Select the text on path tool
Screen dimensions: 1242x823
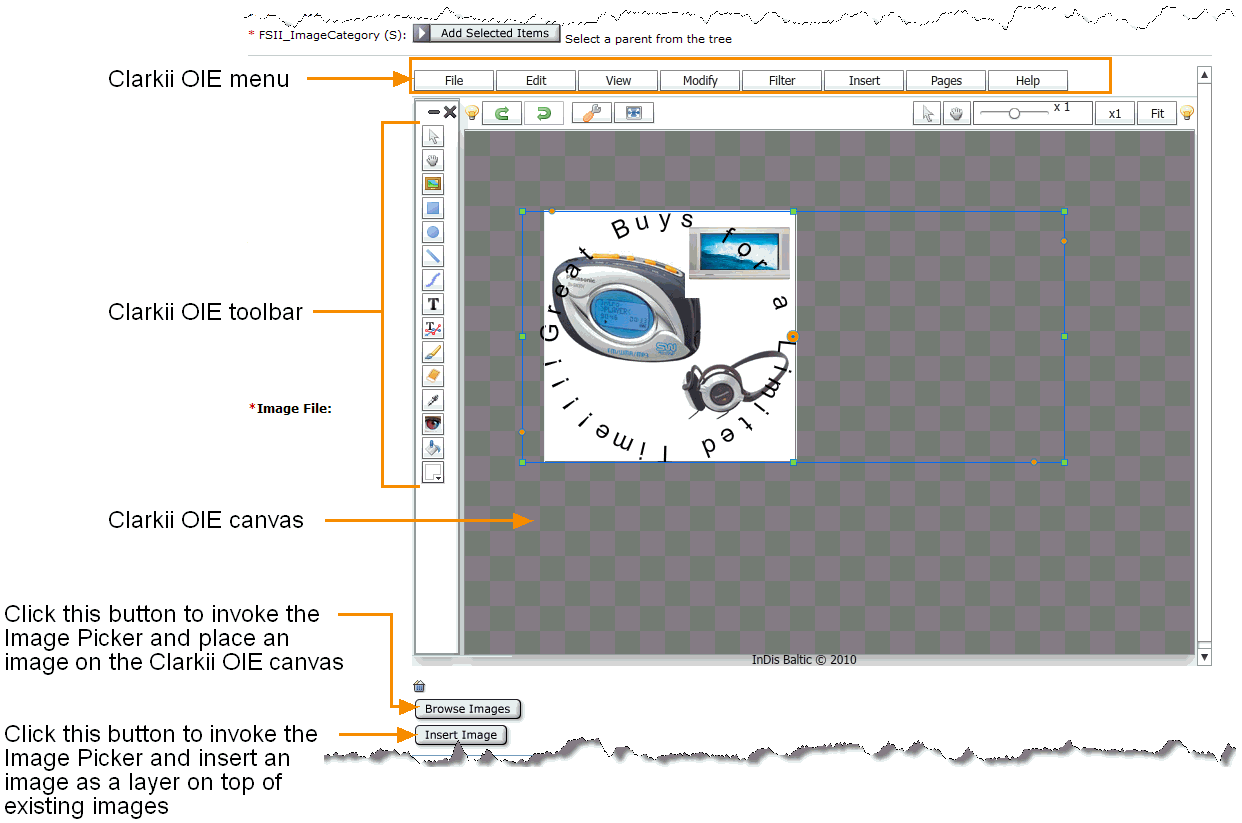pos(433,329)
